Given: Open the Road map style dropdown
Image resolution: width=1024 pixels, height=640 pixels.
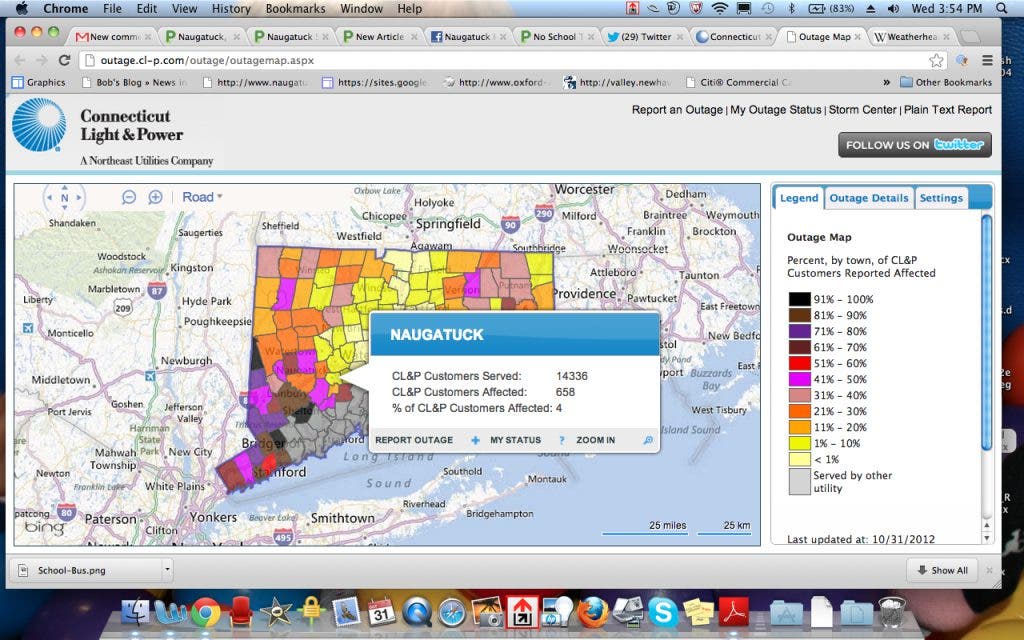Looking at the screenshot, I should (x=202, y=197).
